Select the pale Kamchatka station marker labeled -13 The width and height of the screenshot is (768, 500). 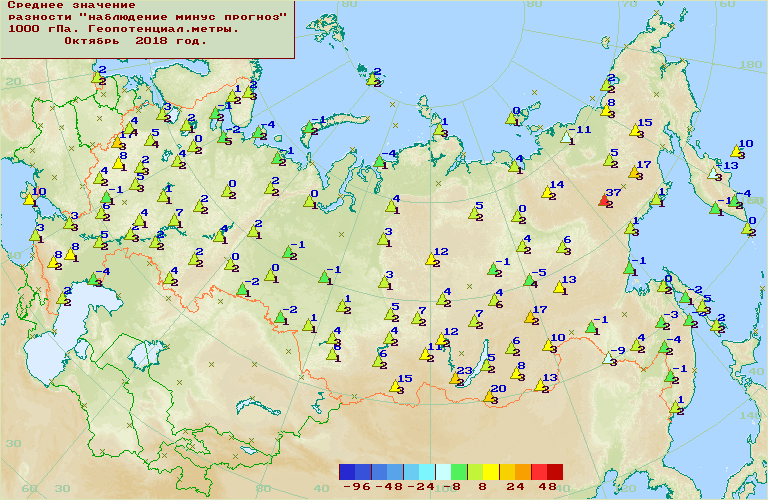[714, 173]
